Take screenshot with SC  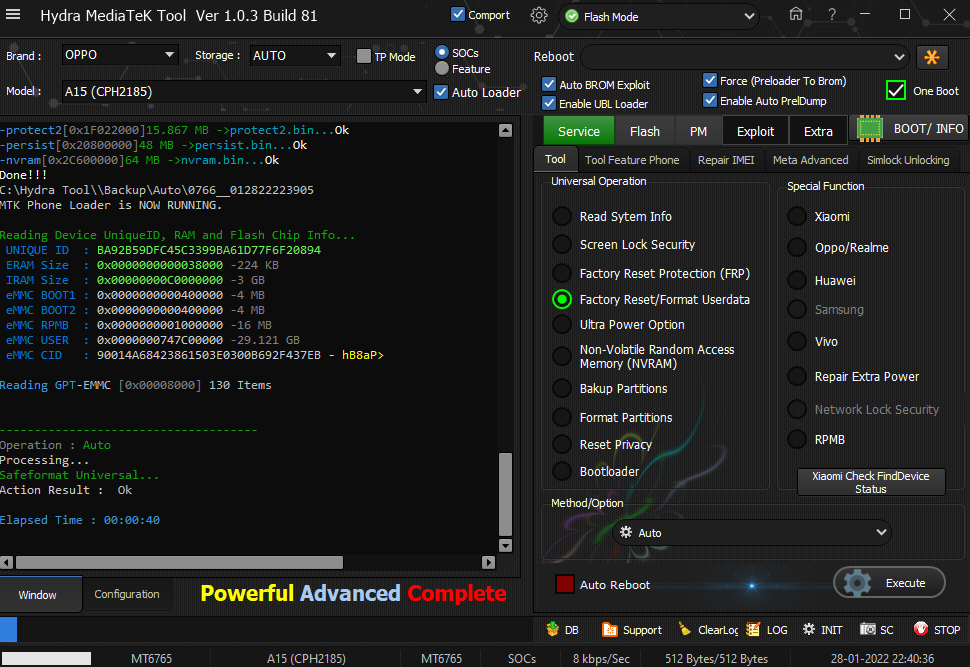[877, 629]
